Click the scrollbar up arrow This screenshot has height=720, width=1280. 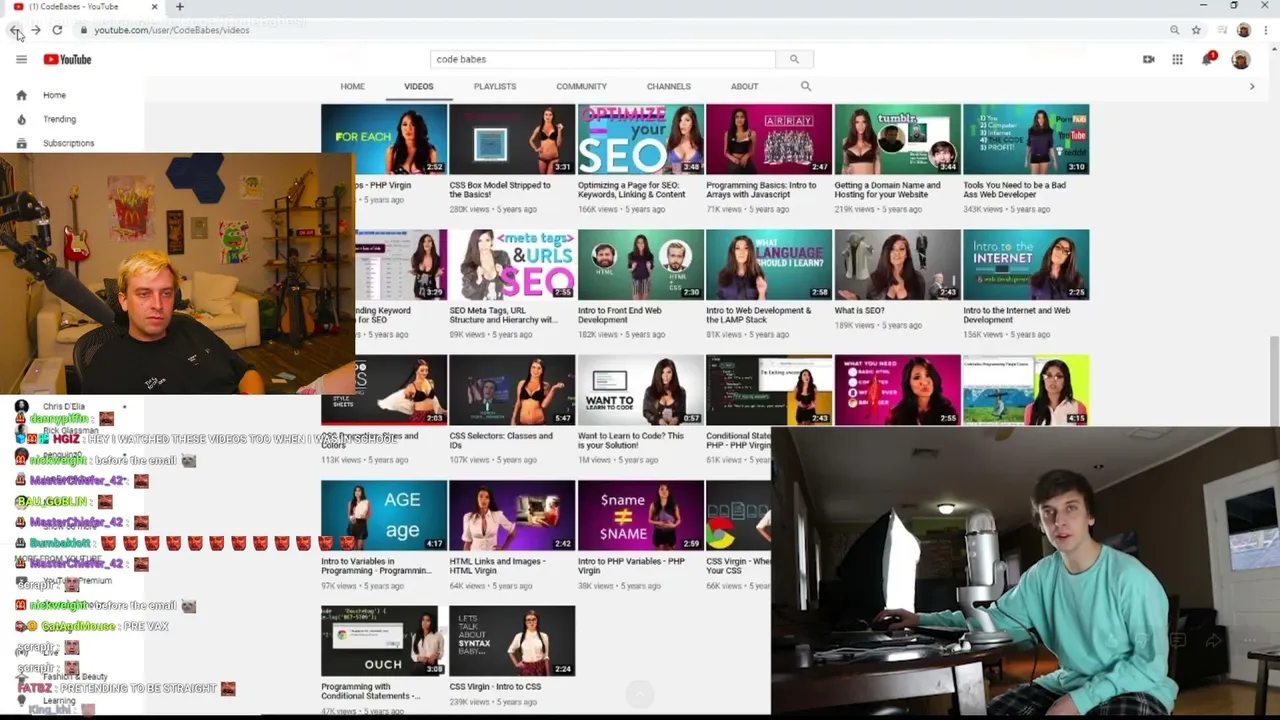[x=1274, y=50]
